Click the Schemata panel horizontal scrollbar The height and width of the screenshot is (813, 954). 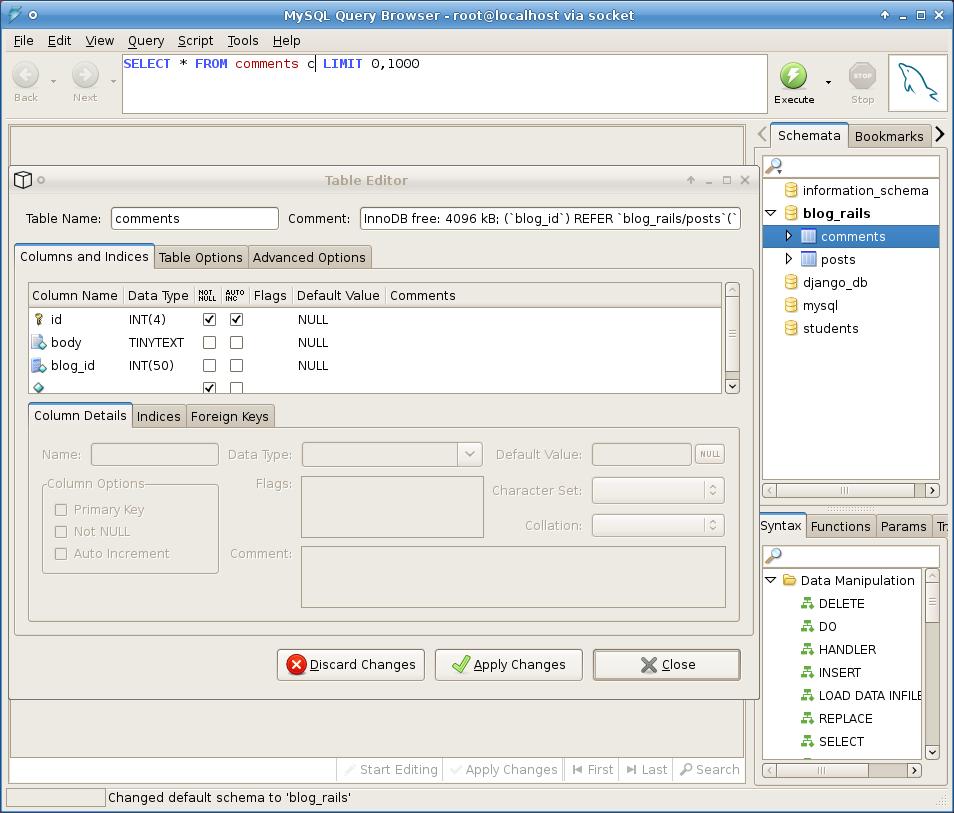click(851, 490)
